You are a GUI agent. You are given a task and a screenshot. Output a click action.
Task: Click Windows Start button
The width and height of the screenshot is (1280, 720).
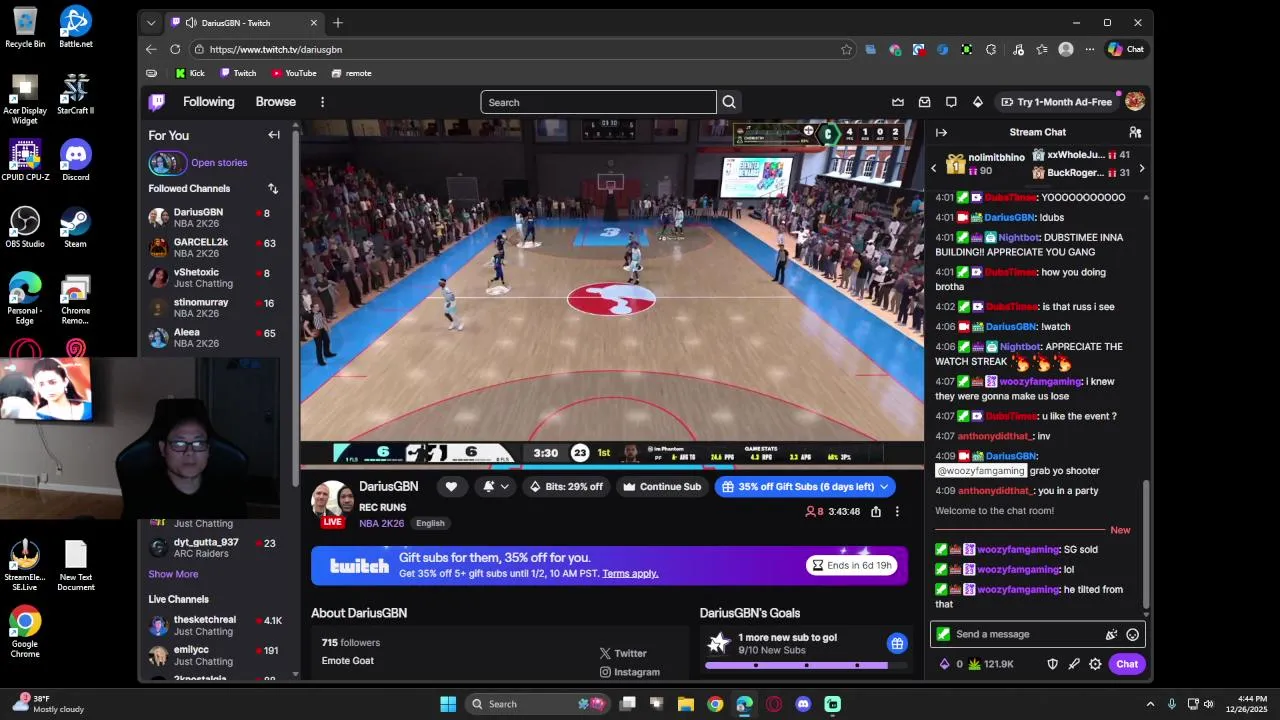[x=448, y=704]
